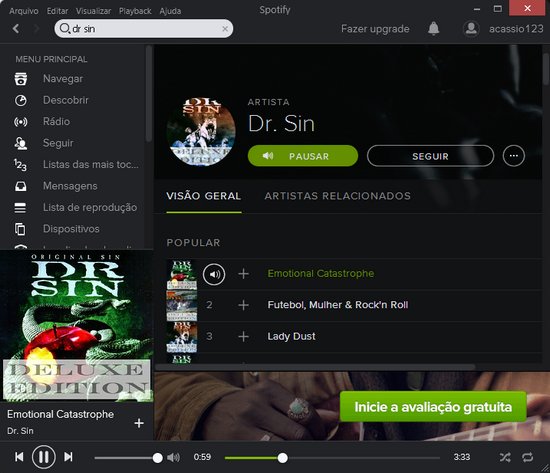550x473 pixels.
Task: Click the Listas das mais tocadas icon
Action: [x=20, y=165]
